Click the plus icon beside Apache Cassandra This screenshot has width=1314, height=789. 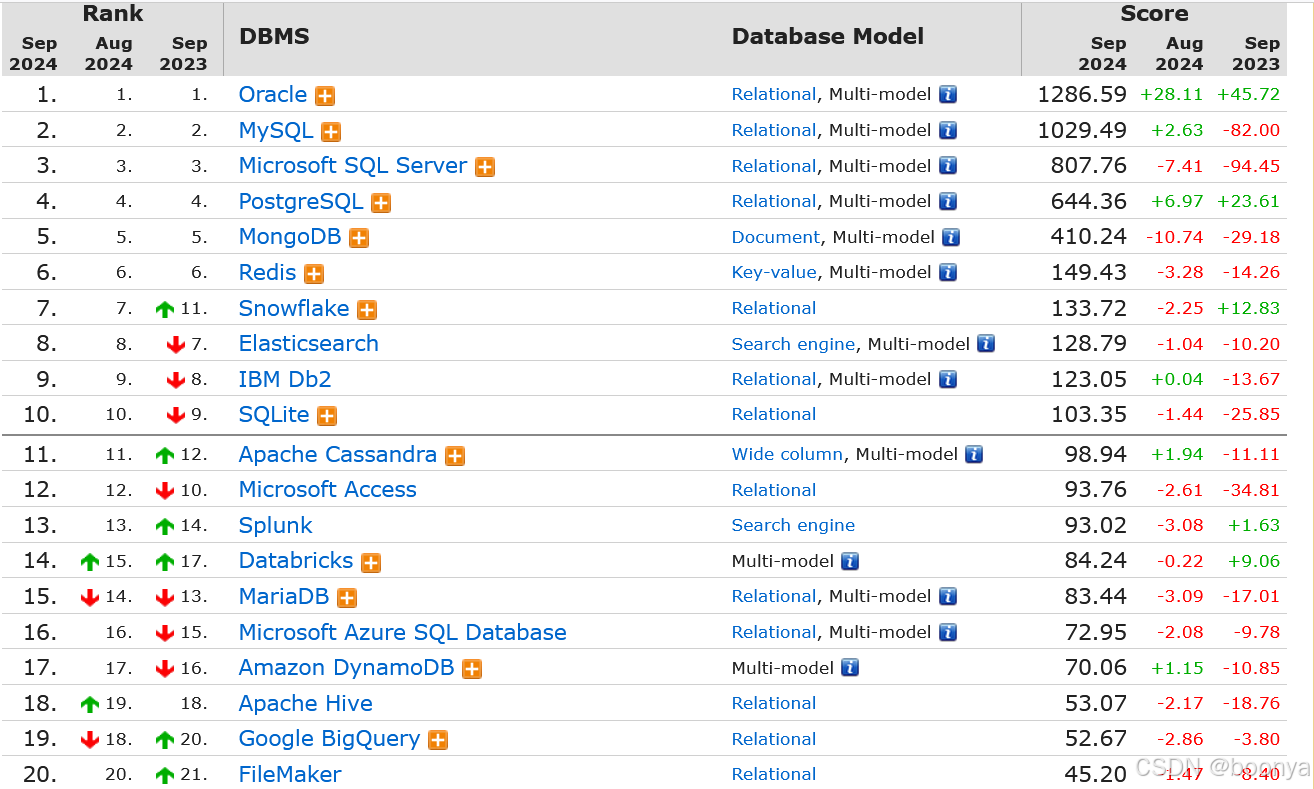455,456
